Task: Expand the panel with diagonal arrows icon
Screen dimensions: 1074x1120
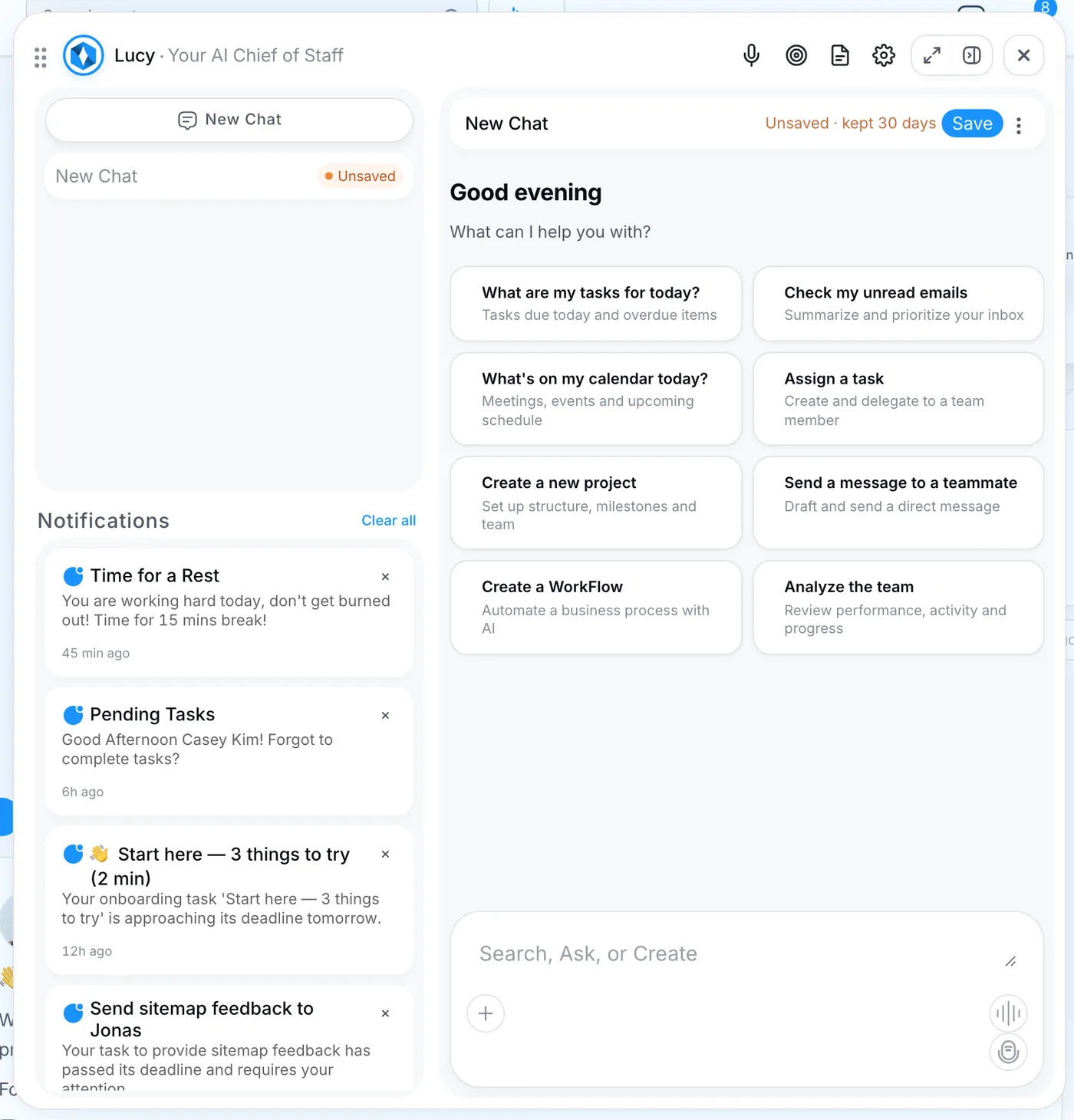Action: (x=932, y=55)
